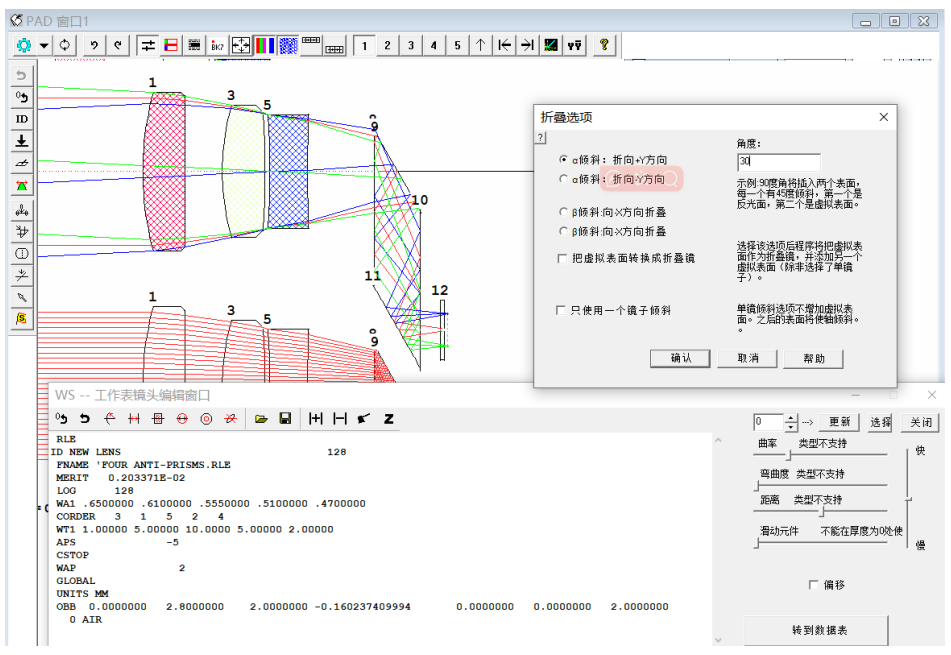Click the red concentric circle icon in WS toolbar
951x655 pixels.
pyautogui.click(x=206, y=418)
